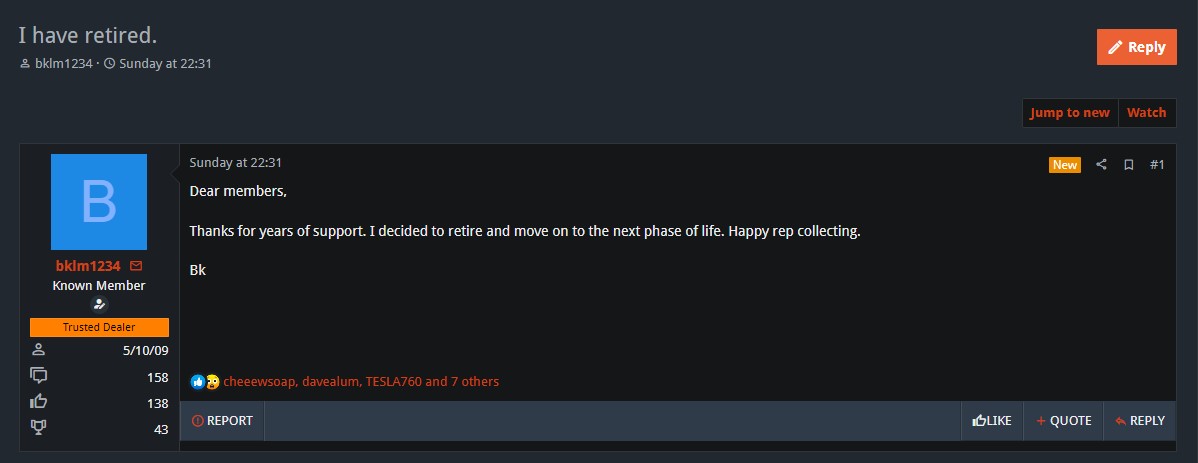Click the envelope icon next to bklm1234
Screen dimensions: 1198x463
pos(136,266)
